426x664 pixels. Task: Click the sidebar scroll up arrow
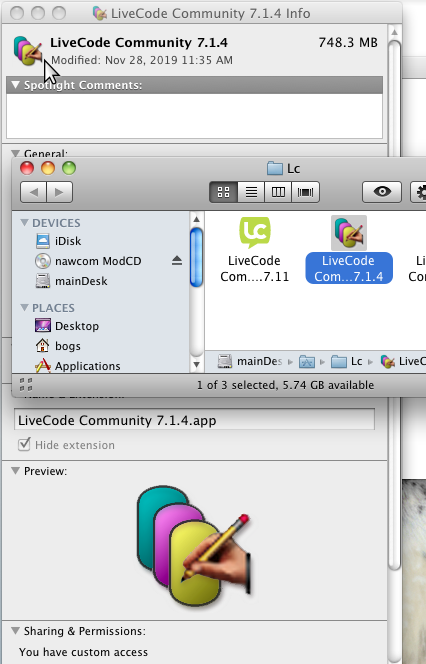point(196,219)
